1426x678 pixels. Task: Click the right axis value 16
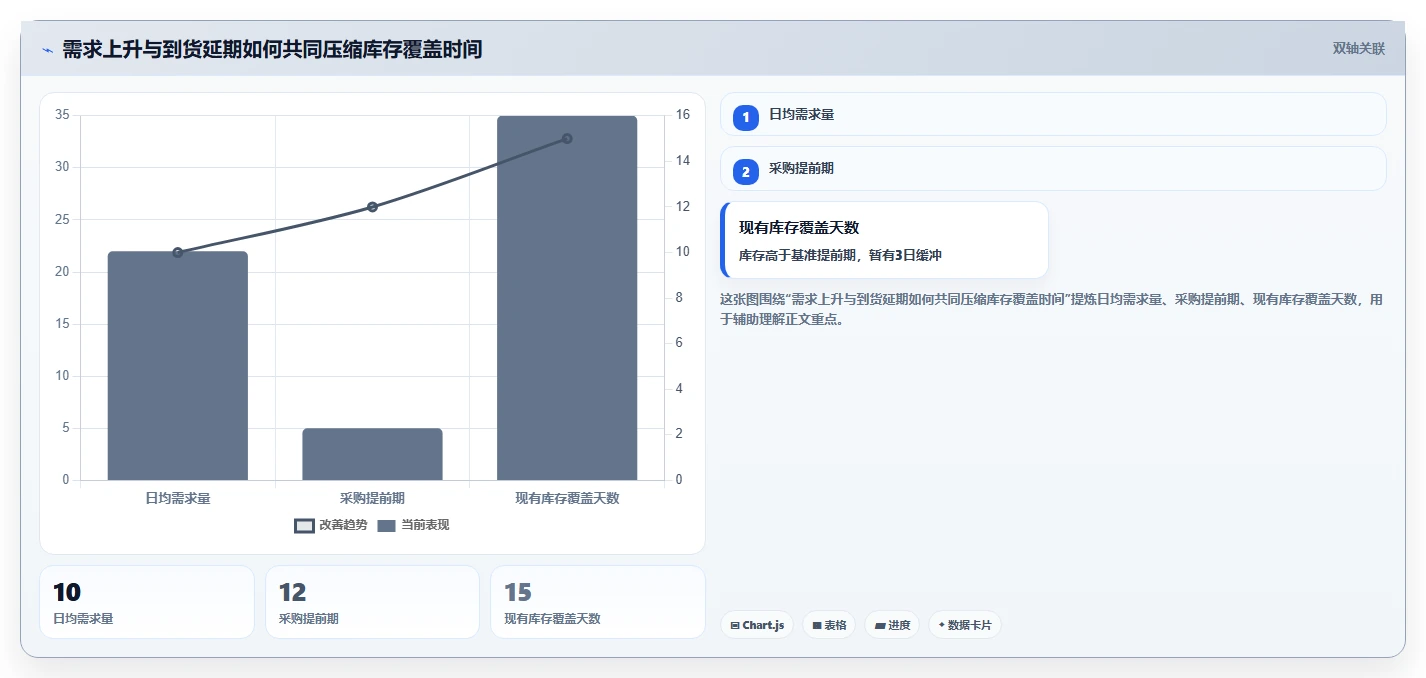pyautogui.click(x=682, y=115)
